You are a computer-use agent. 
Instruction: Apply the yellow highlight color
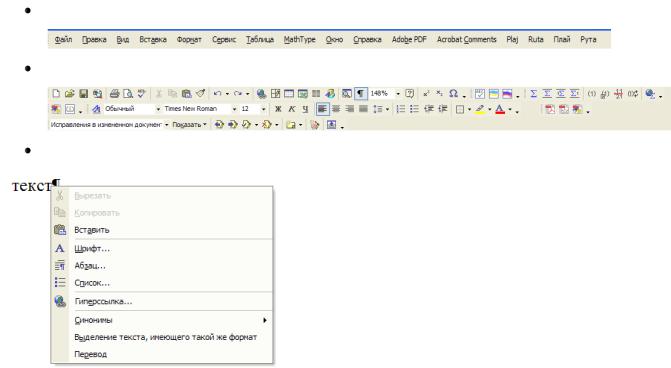click(480, 109)
